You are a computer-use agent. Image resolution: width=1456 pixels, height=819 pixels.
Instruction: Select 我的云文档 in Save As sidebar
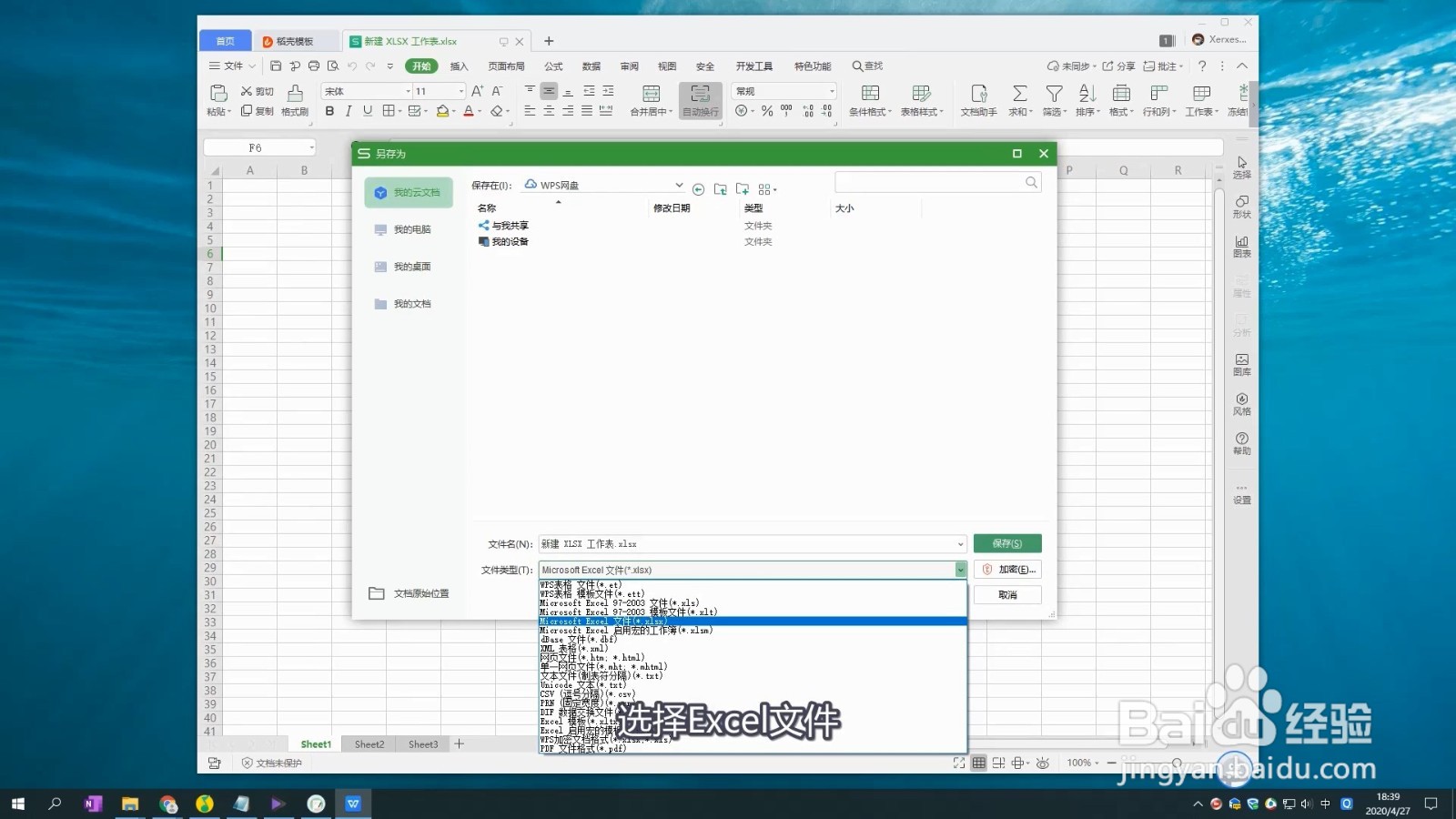[409, 192]
